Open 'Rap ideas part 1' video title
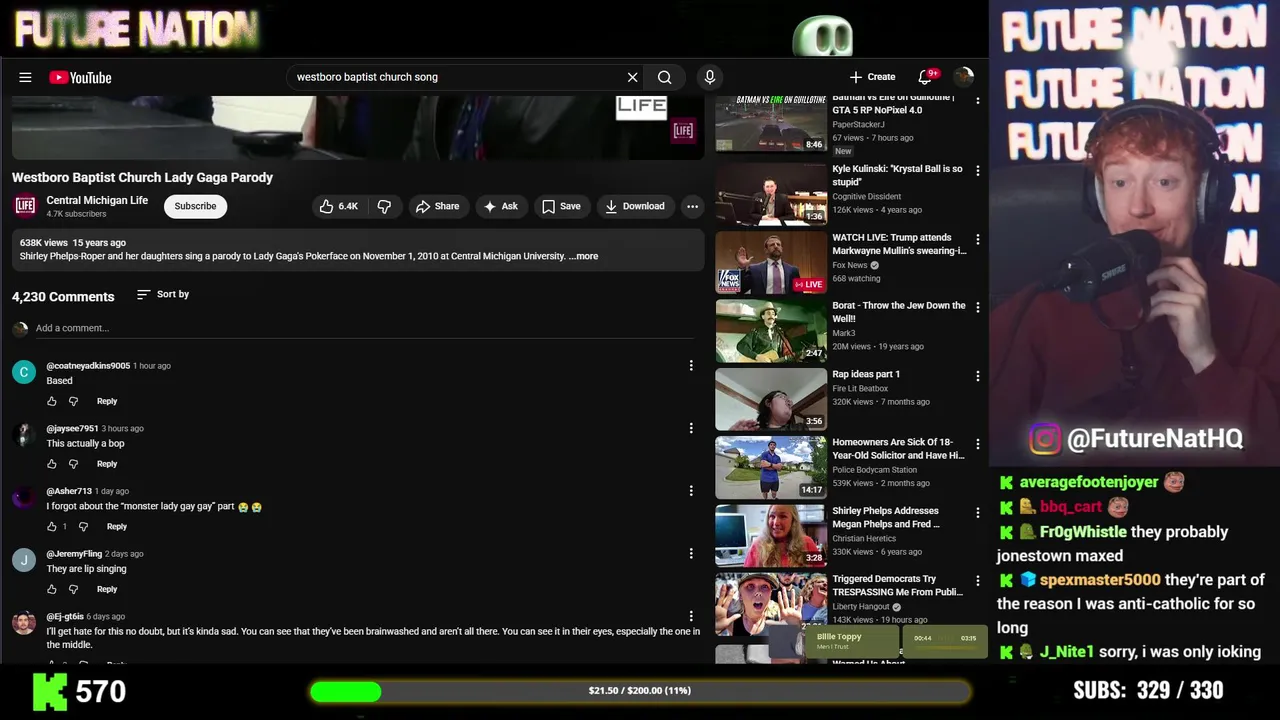1280x720 pixels. click(866, 374)
